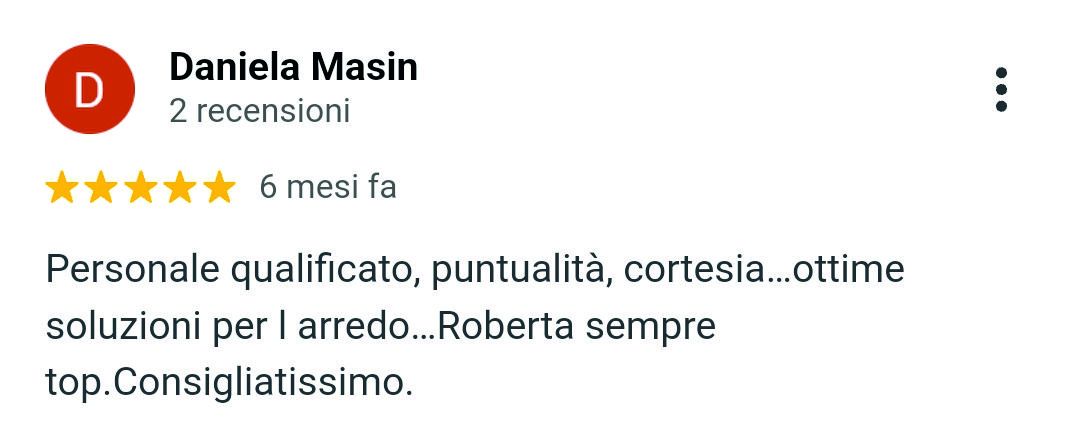This screenshot has width=1080, height=435.
Task: Click the "6 mesi fa" timestamp
Action: click(x=328, y=187)
